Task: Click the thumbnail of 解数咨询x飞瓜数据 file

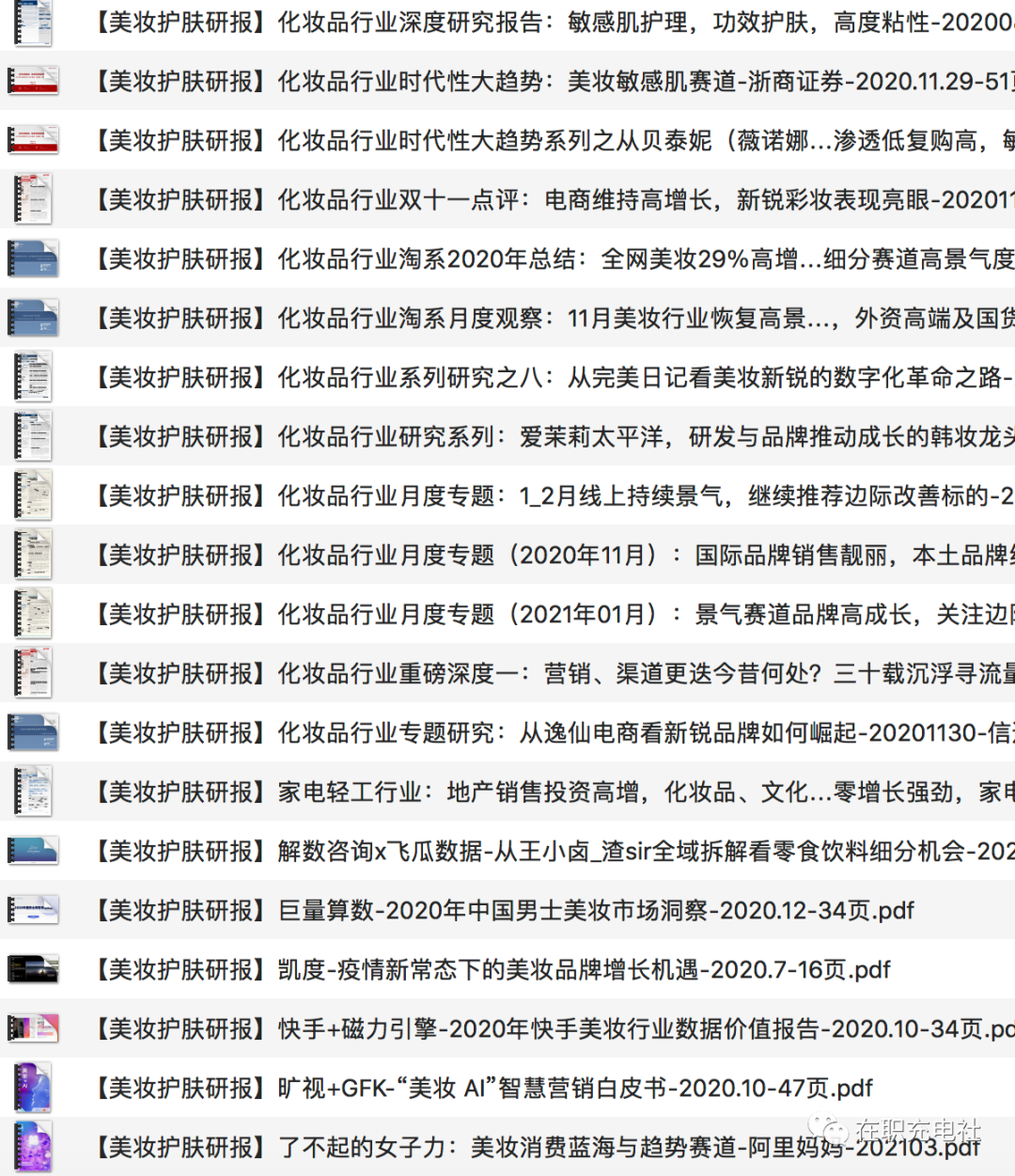Action: [33, 852]
